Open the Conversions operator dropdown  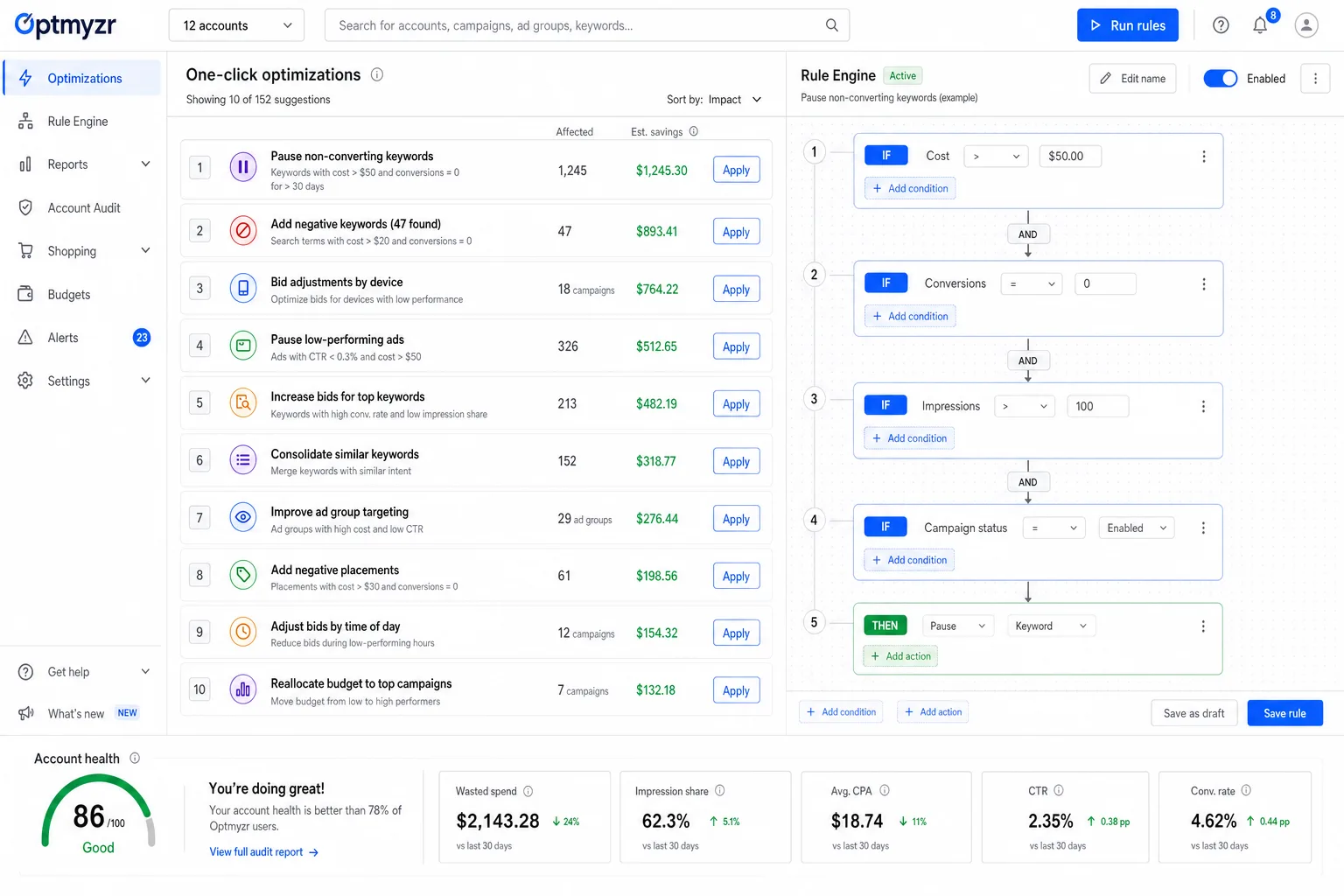point(1032,283)
